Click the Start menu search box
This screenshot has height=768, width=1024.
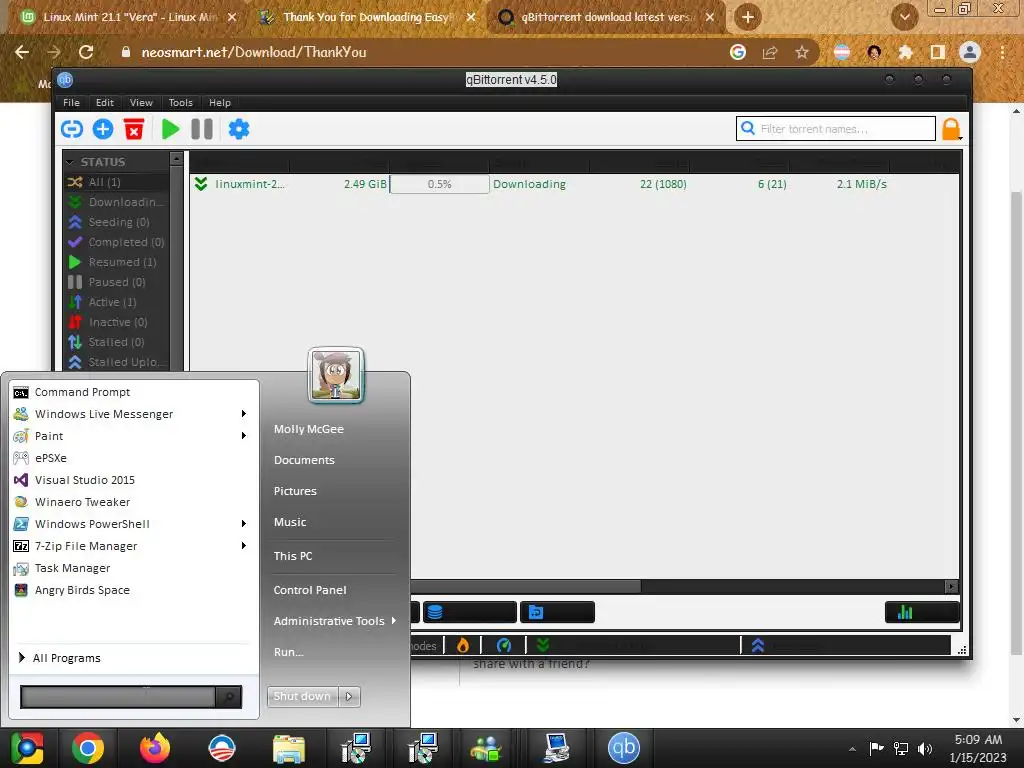point(118,697)
